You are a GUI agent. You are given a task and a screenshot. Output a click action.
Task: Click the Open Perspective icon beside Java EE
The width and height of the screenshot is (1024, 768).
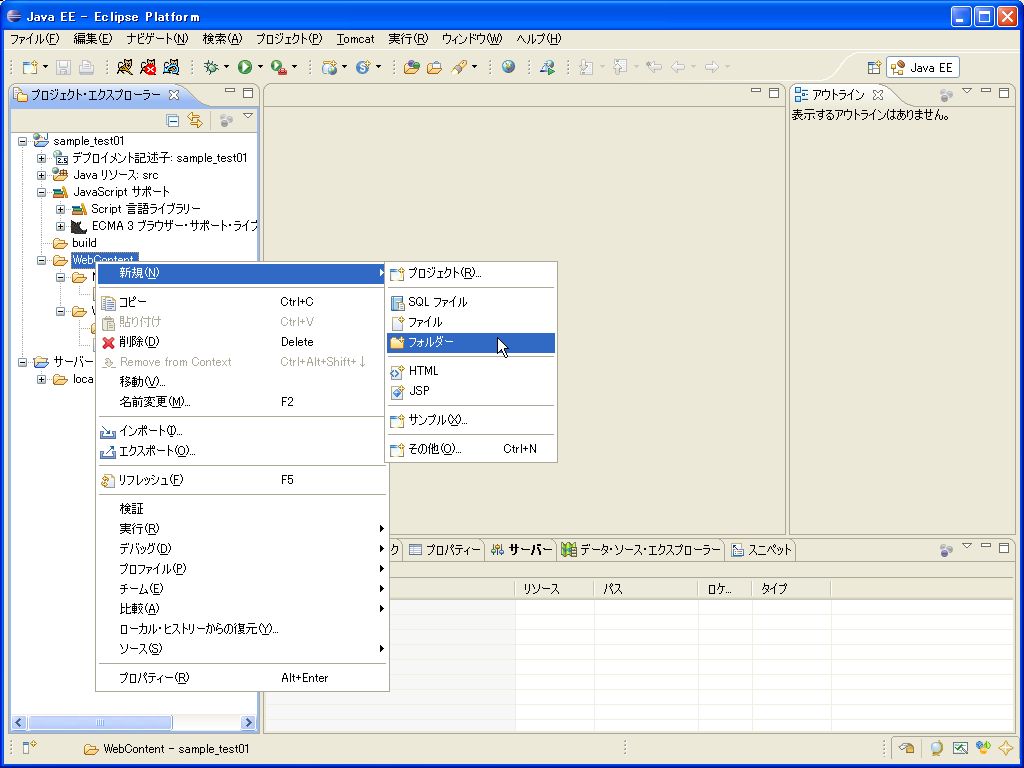pyautogui.click(x=874, y=67)
